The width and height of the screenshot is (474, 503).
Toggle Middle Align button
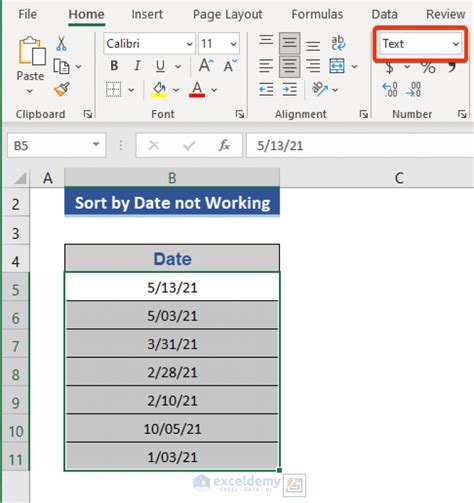click(289, 43)
